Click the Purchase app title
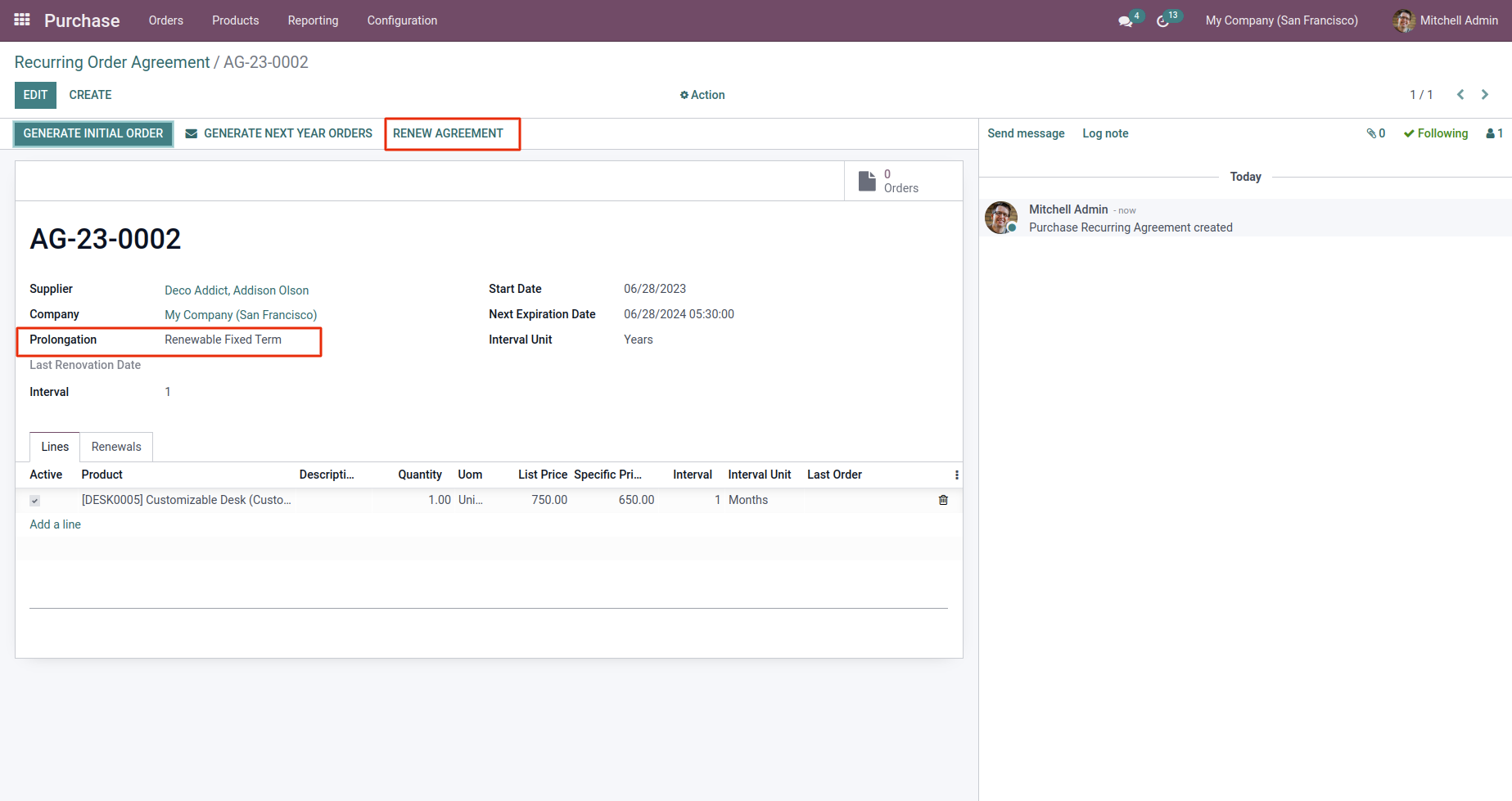This screenshot has height=801, width=1512. [x=82, y=20]
